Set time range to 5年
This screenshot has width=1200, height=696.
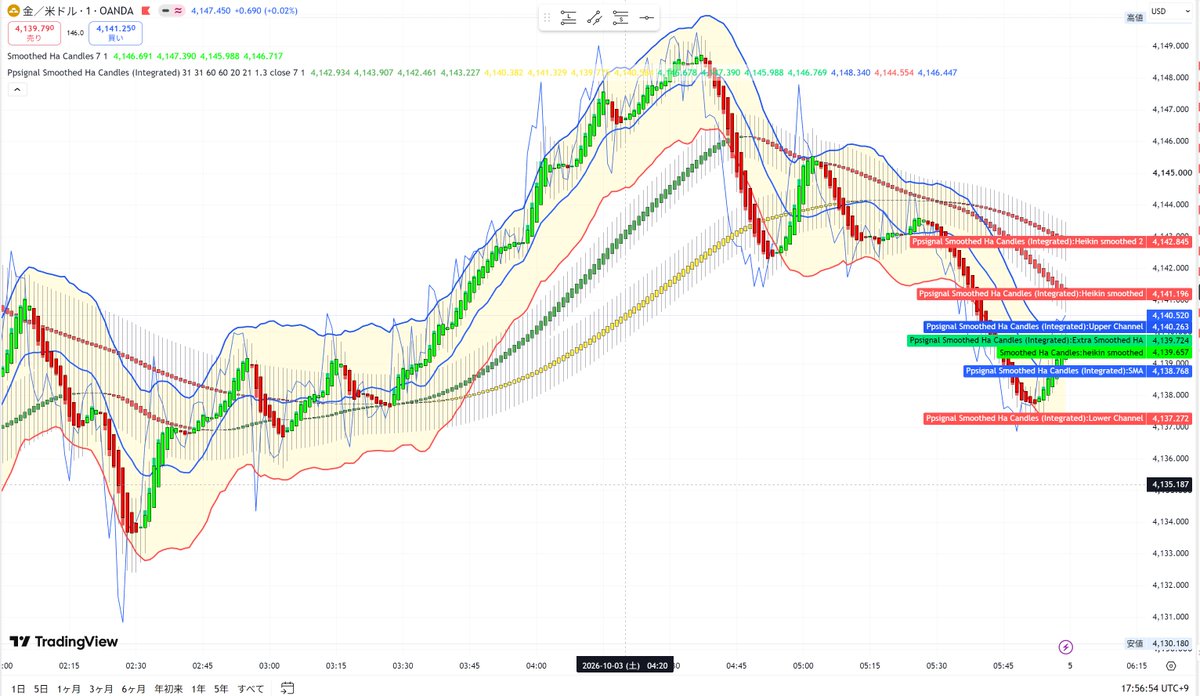tap(221, 688)
